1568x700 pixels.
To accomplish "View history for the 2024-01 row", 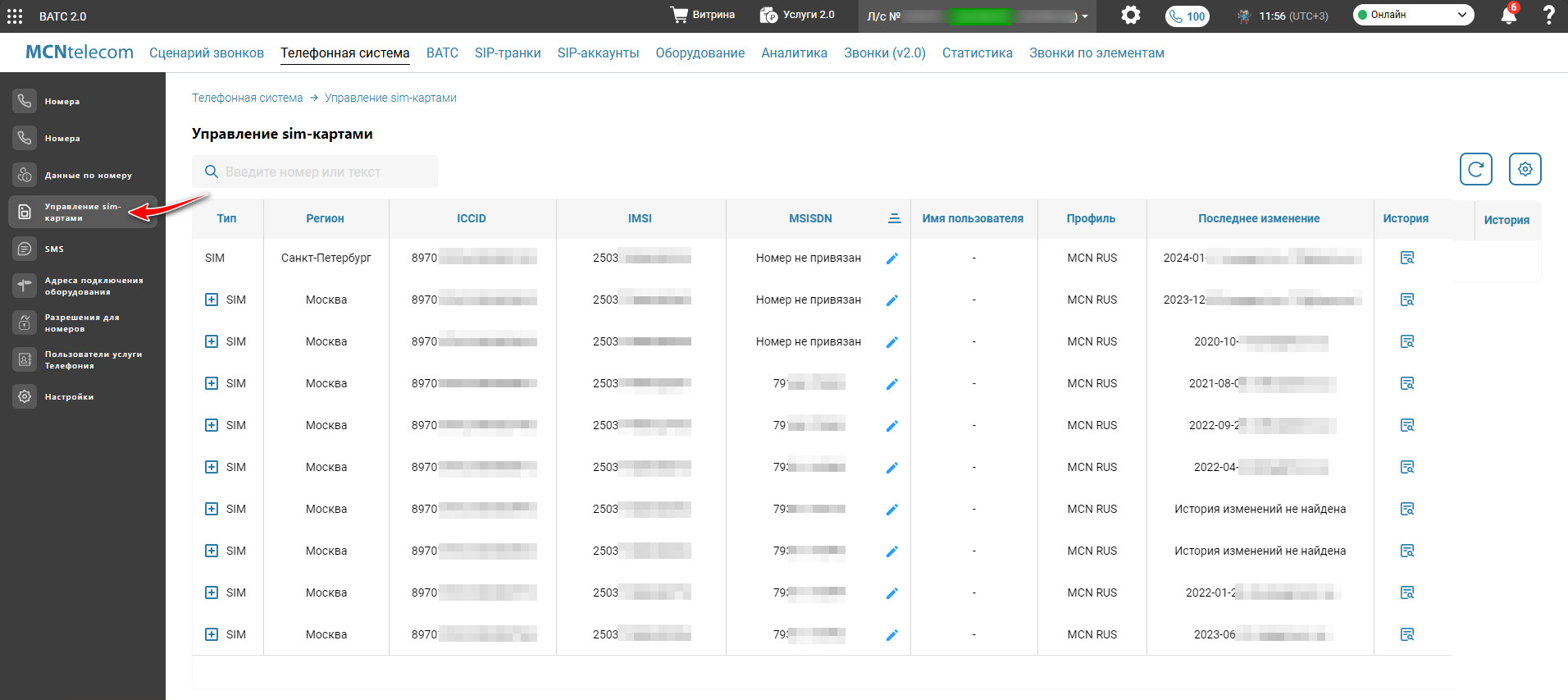I will 1407,258.
